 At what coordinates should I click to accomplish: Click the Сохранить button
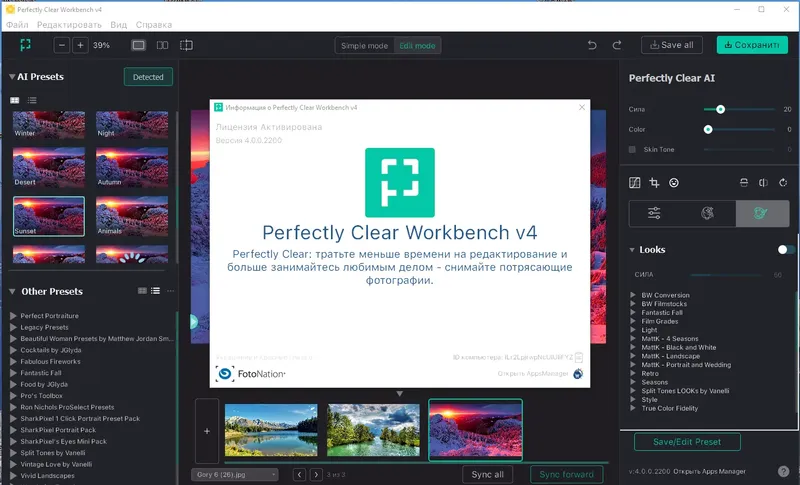point(752,45)
